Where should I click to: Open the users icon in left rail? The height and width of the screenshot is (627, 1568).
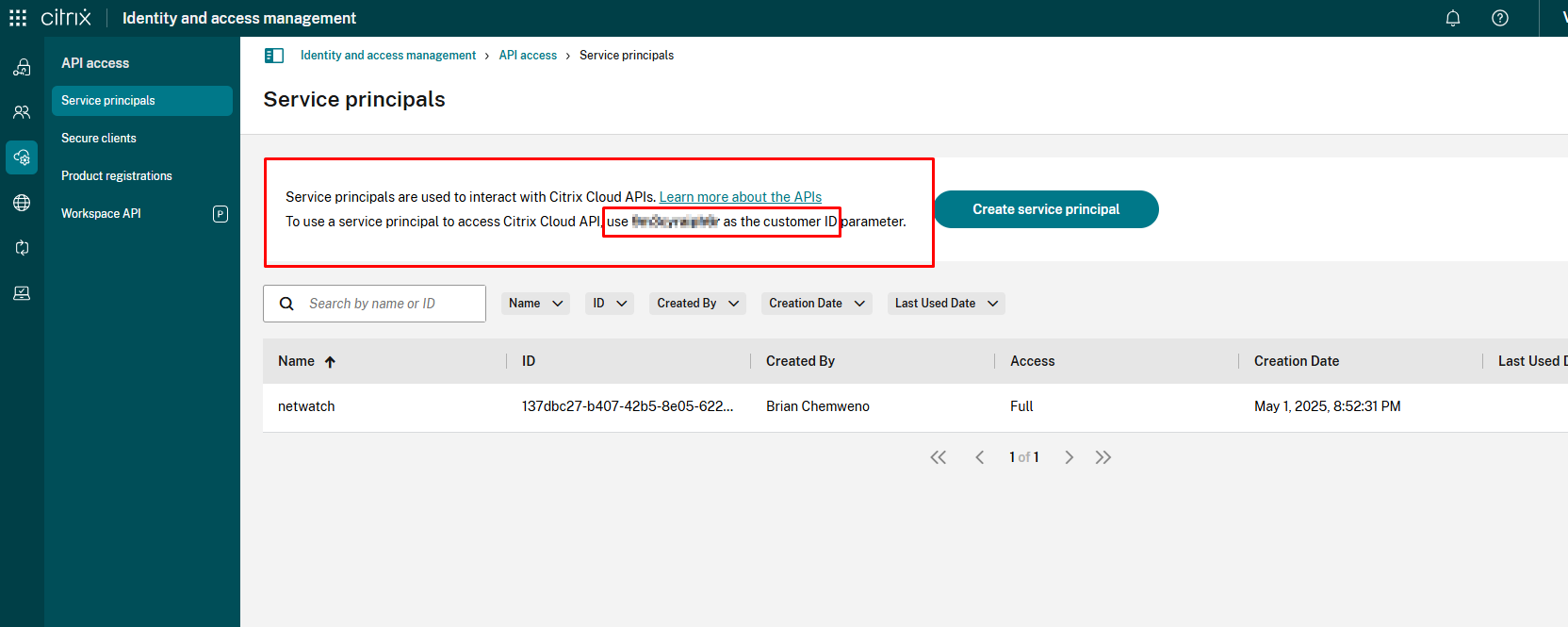(22, 112)
